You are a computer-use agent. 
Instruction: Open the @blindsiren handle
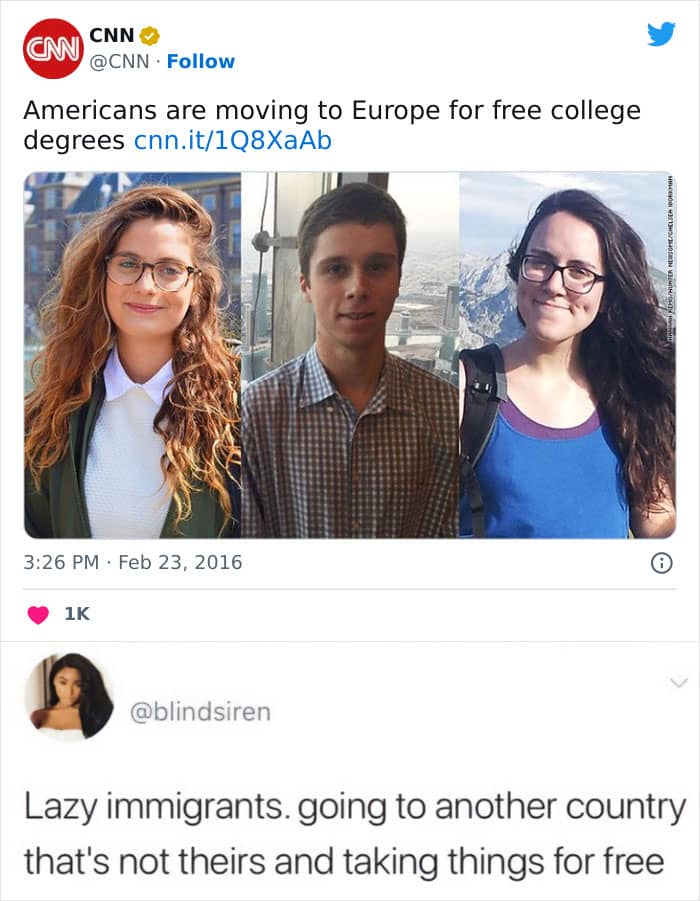click(200, 712)
